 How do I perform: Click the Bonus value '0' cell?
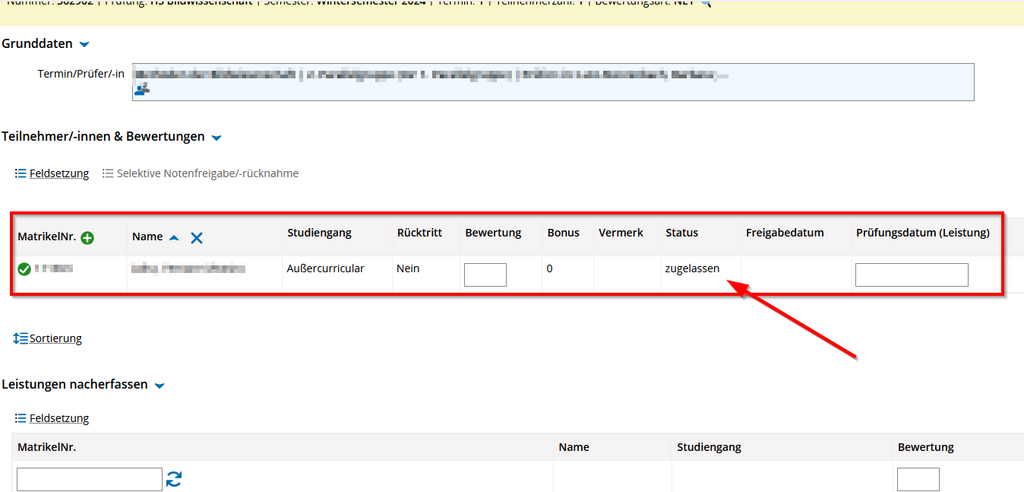tap(551, 269)
